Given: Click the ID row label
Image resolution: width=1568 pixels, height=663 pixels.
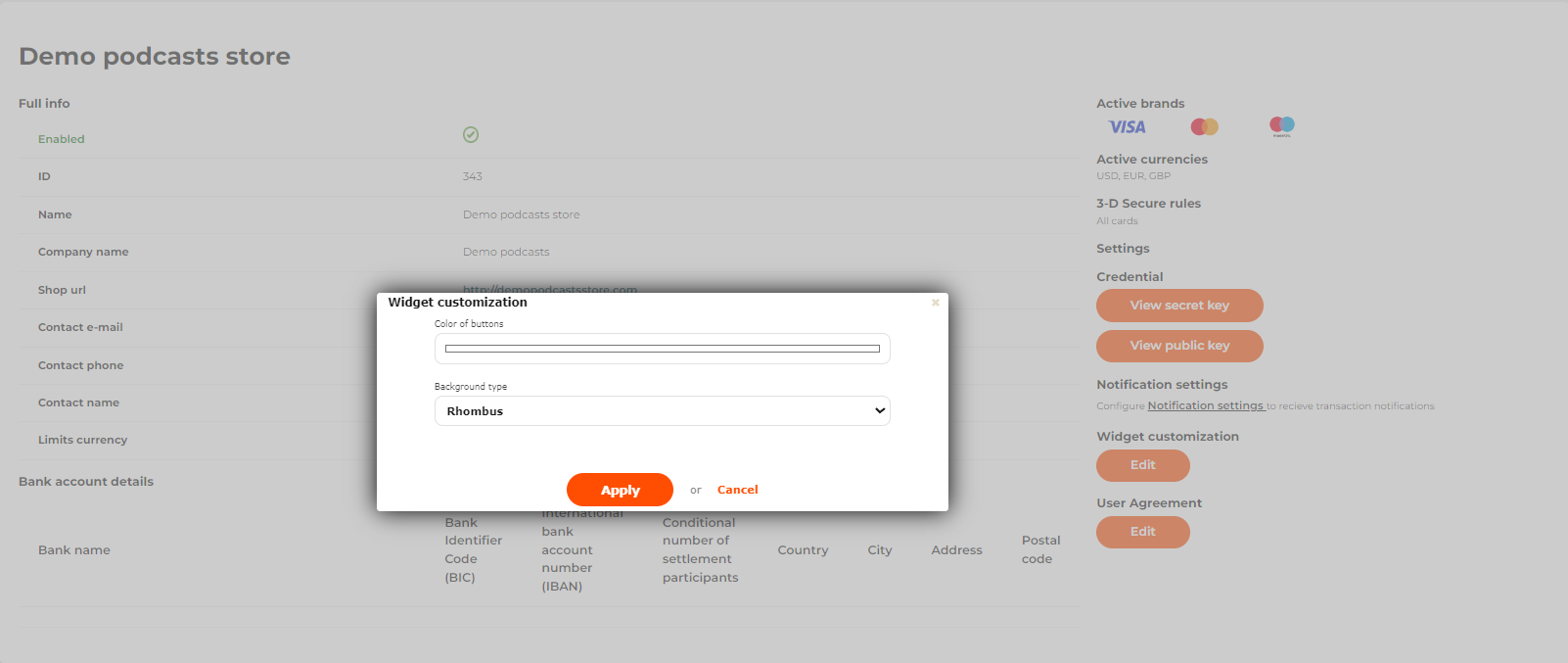Looking at the screenshot, I should tap(44, 176).
